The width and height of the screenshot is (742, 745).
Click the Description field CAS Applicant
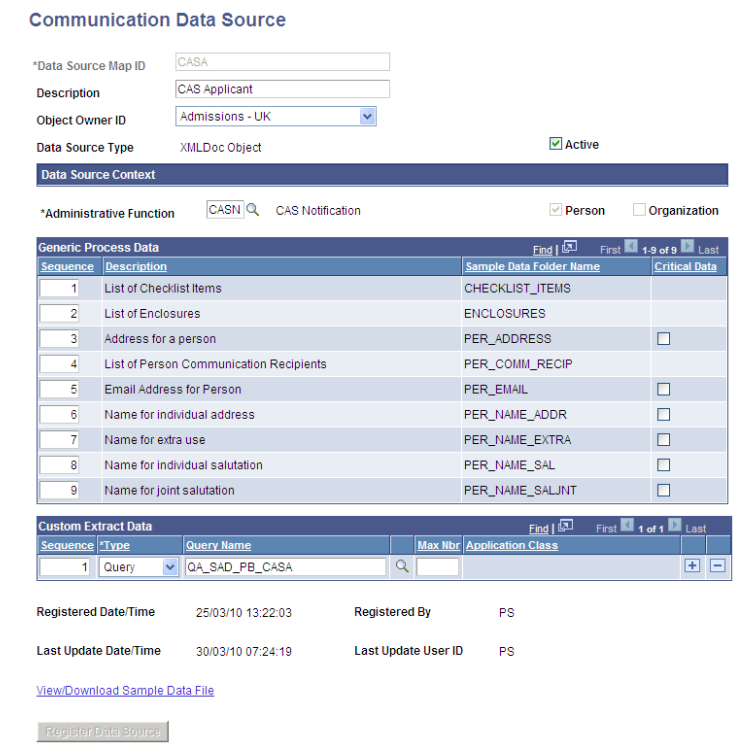click(283, 89)
